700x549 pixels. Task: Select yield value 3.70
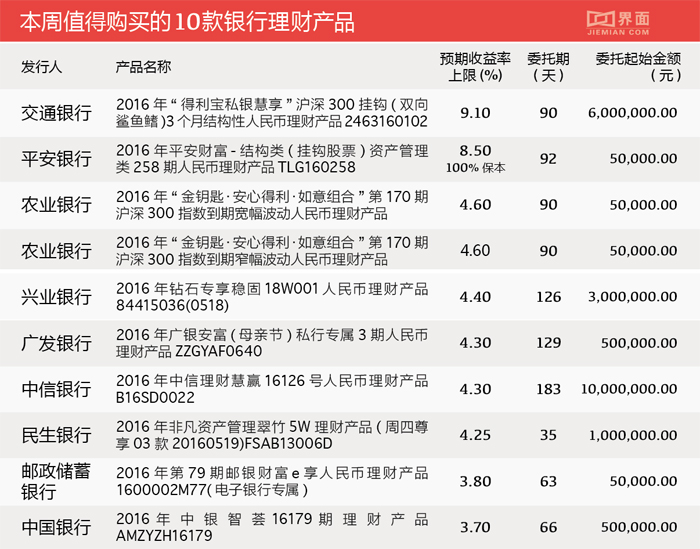475,528
